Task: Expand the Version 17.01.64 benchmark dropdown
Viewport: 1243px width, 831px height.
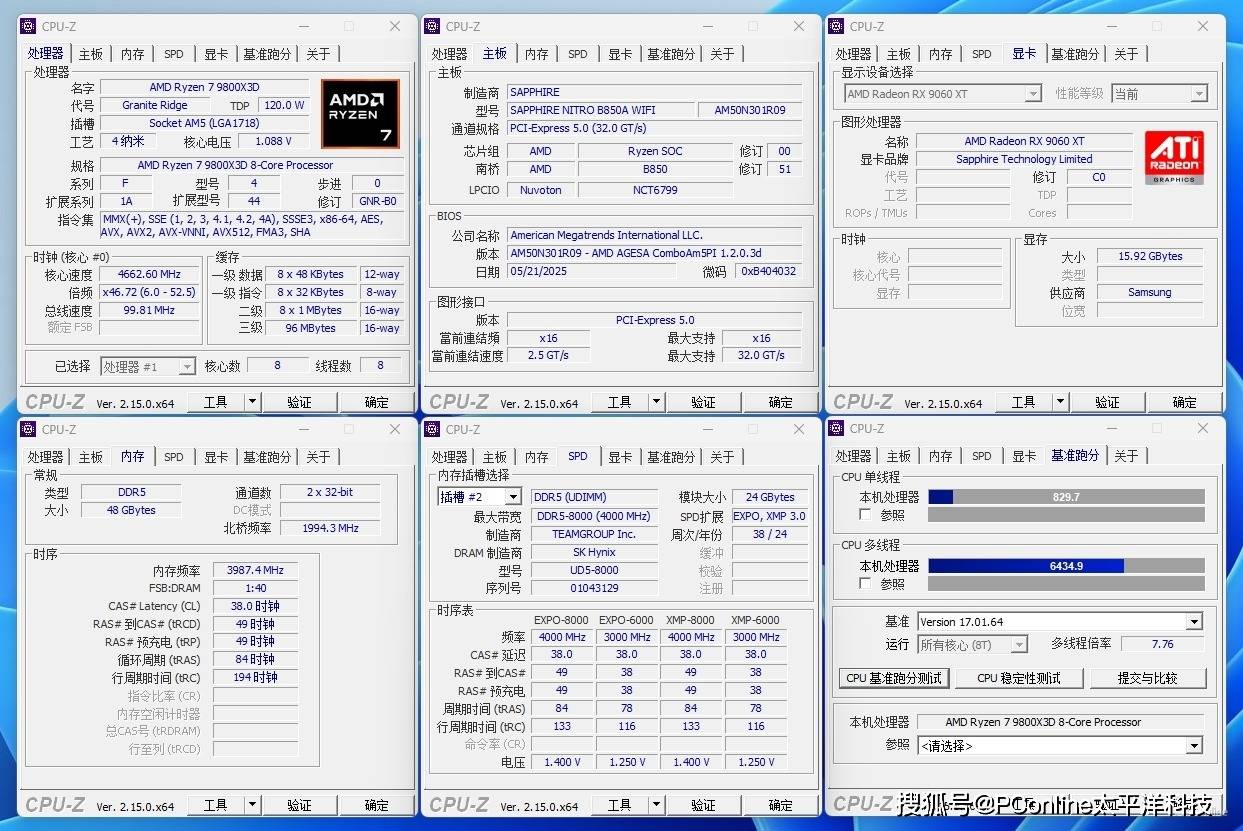Action: click(x=1193, y=622)
